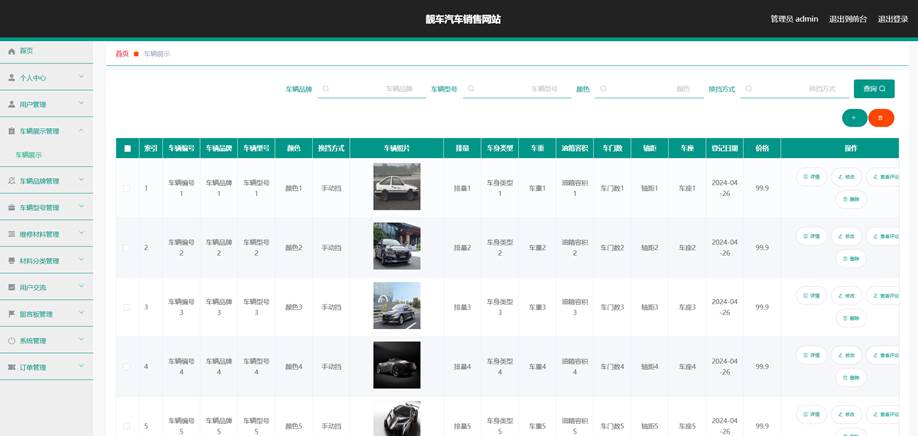Viewport: 918px width, 436px height.
Task: Open the sports car thumbnail in row 5
Action: click(x=396, y=418)
